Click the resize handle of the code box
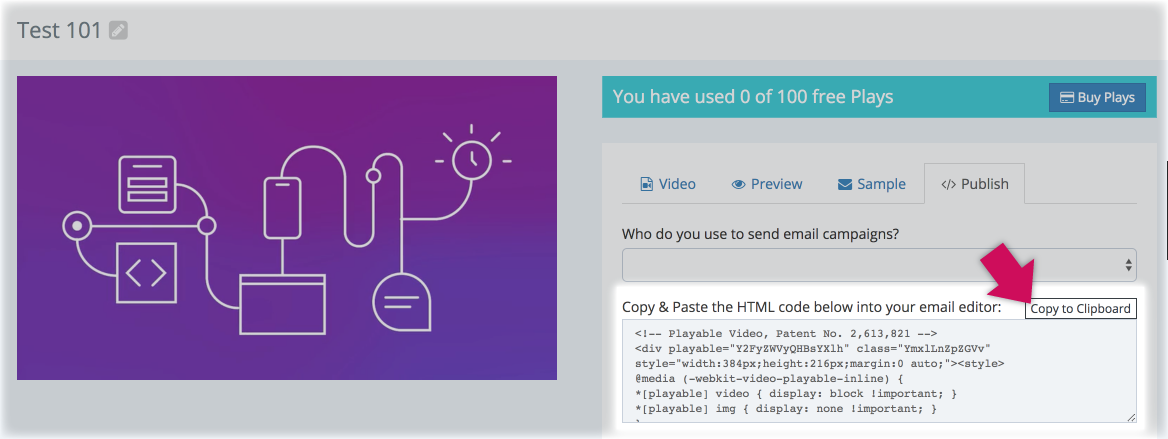 click(1132, 417)
